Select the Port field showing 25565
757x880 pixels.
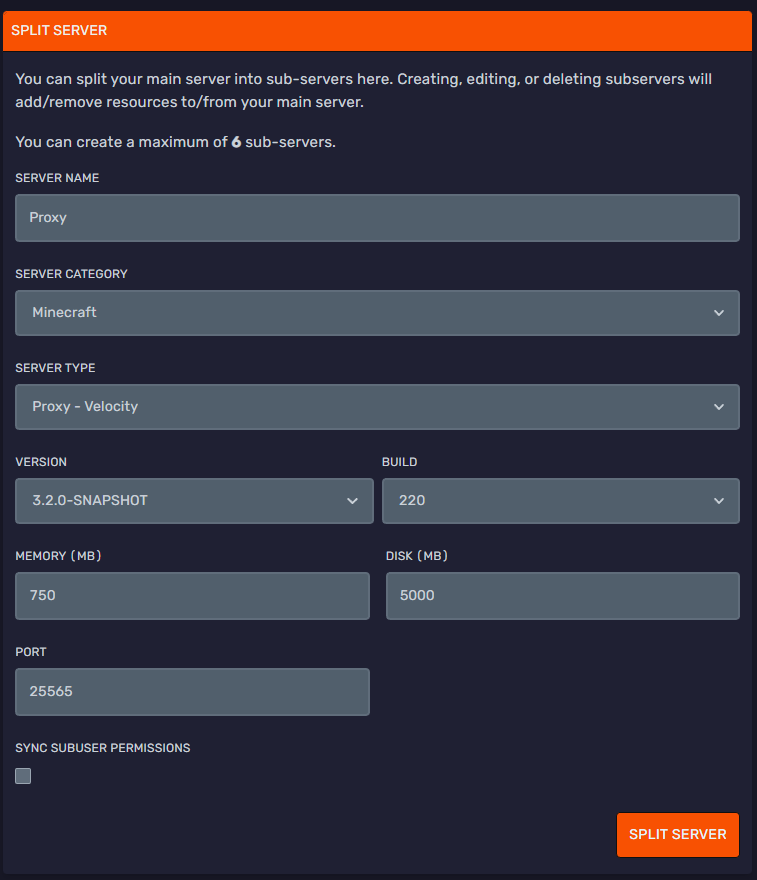[192, 692]
